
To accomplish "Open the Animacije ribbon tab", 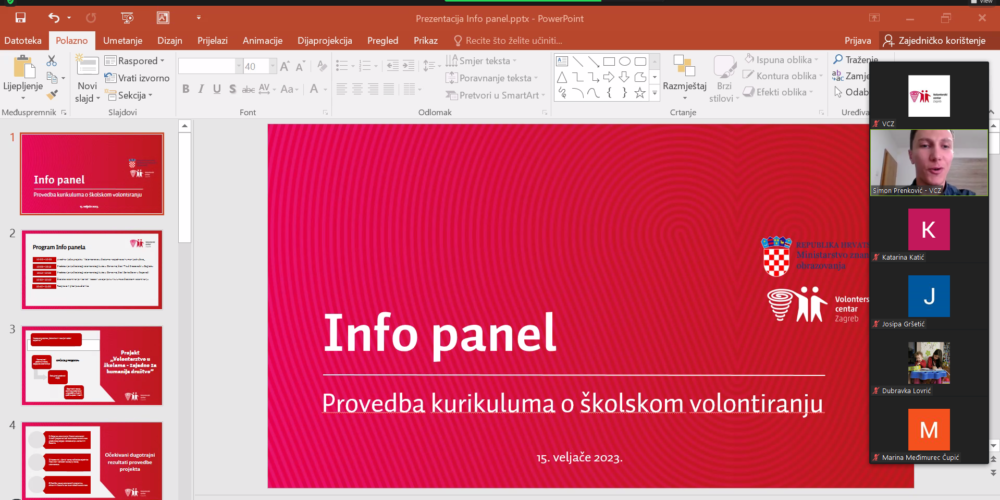I will pyautogui.click(x=263, y=40).
